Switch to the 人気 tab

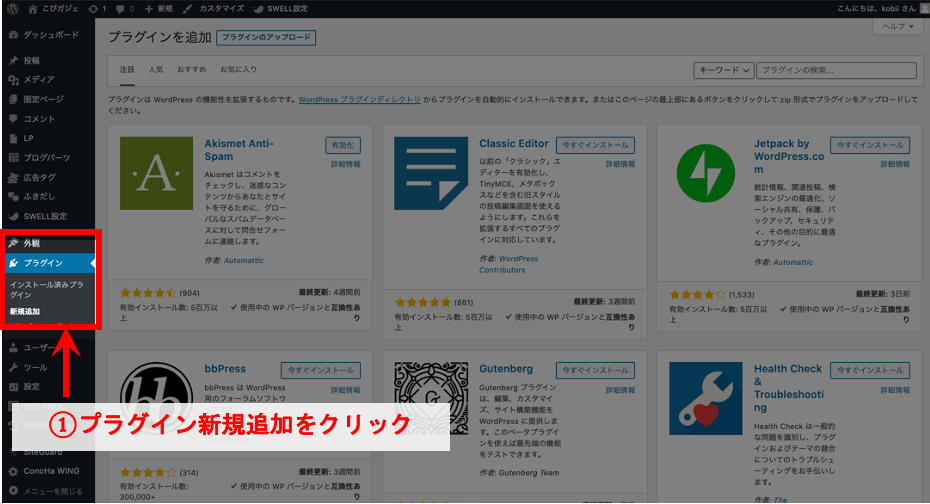pos(156,69)
